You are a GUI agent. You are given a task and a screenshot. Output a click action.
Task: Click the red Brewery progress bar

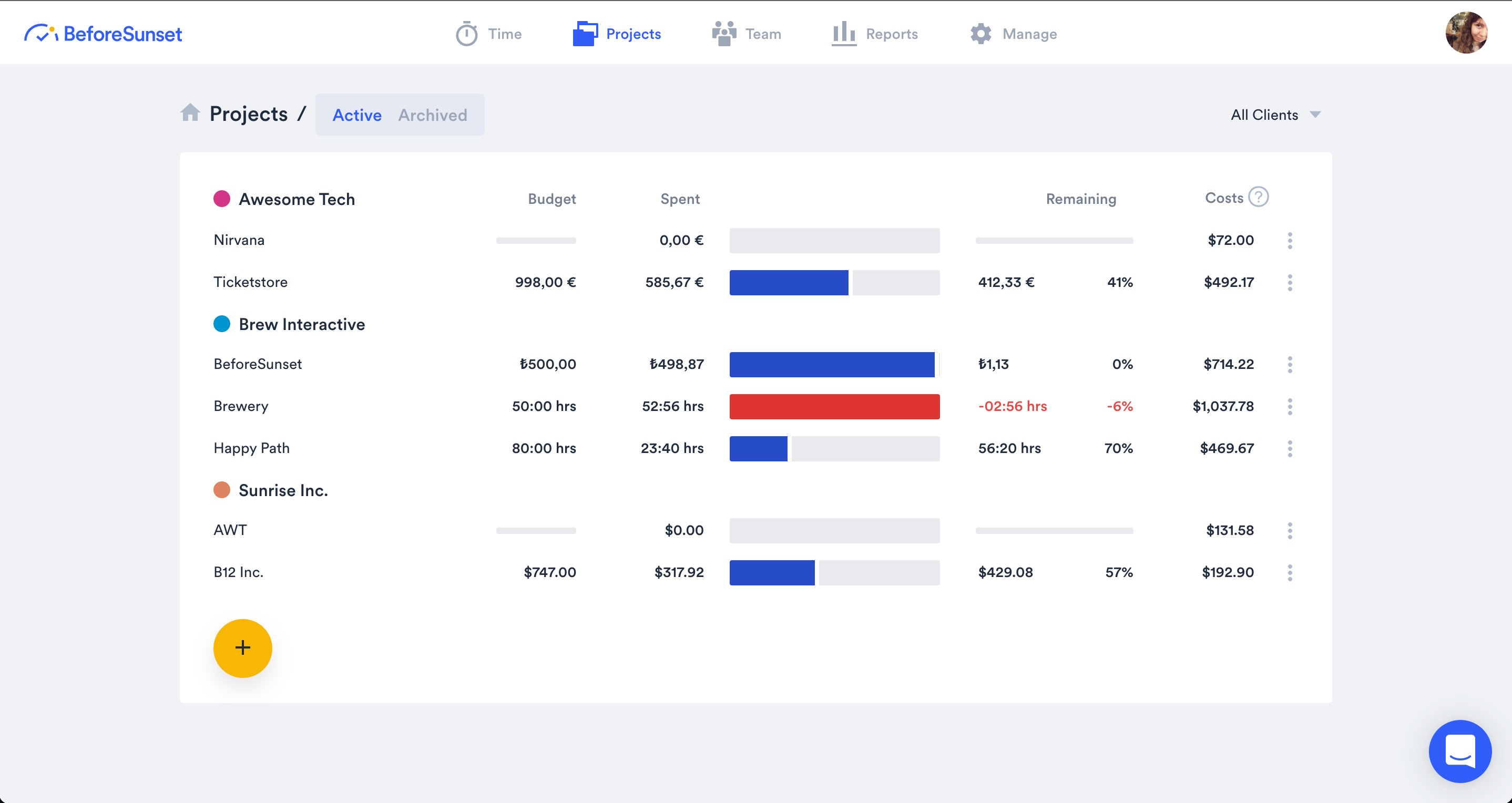tap(834, 406)
